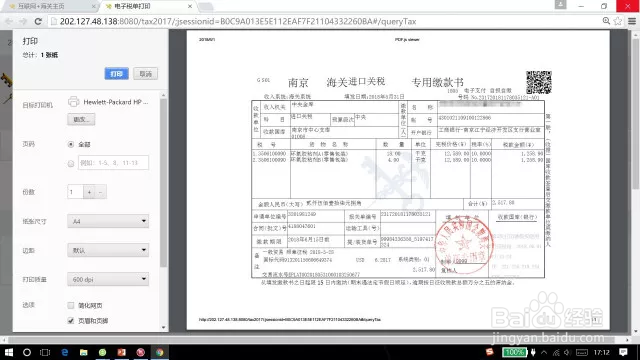Open the notification action center icon
The width and height of the screenshot is (640, 360).
pos(623,352)
